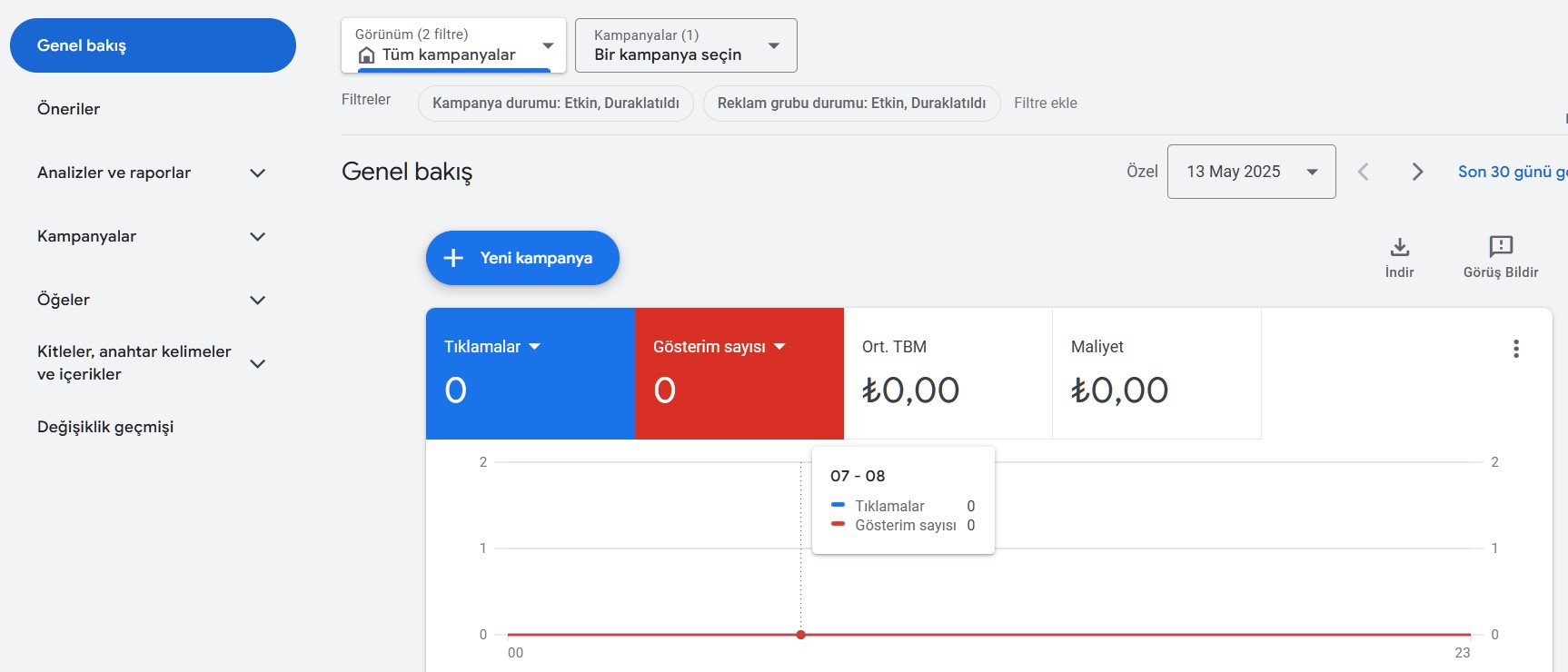Change the Tıklamalar metric via dropdown arrow
This screenshot has width=1568, height=672.
click(x=534, y=347)
